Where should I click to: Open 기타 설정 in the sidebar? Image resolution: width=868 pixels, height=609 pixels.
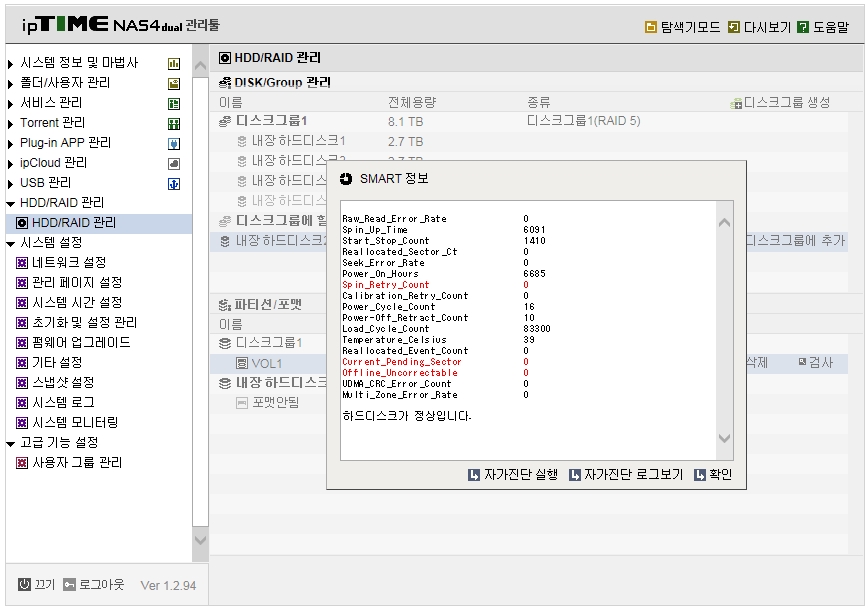coord(57,363)
